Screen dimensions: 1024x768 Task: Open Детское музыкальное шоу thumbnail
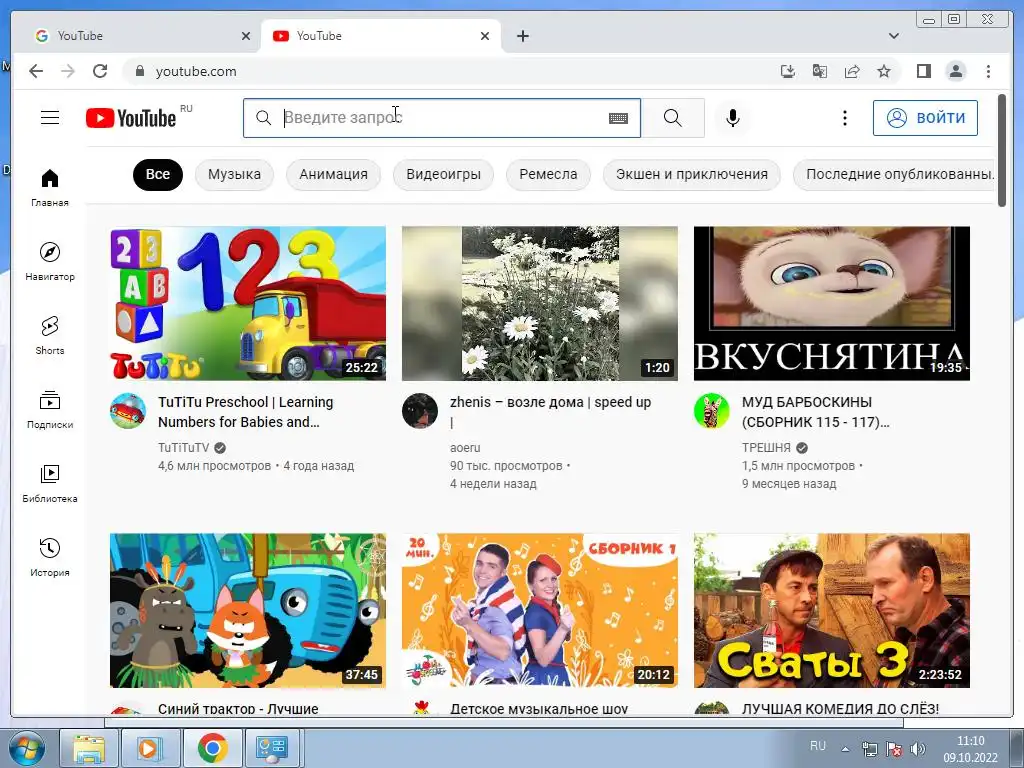point(539,611)
